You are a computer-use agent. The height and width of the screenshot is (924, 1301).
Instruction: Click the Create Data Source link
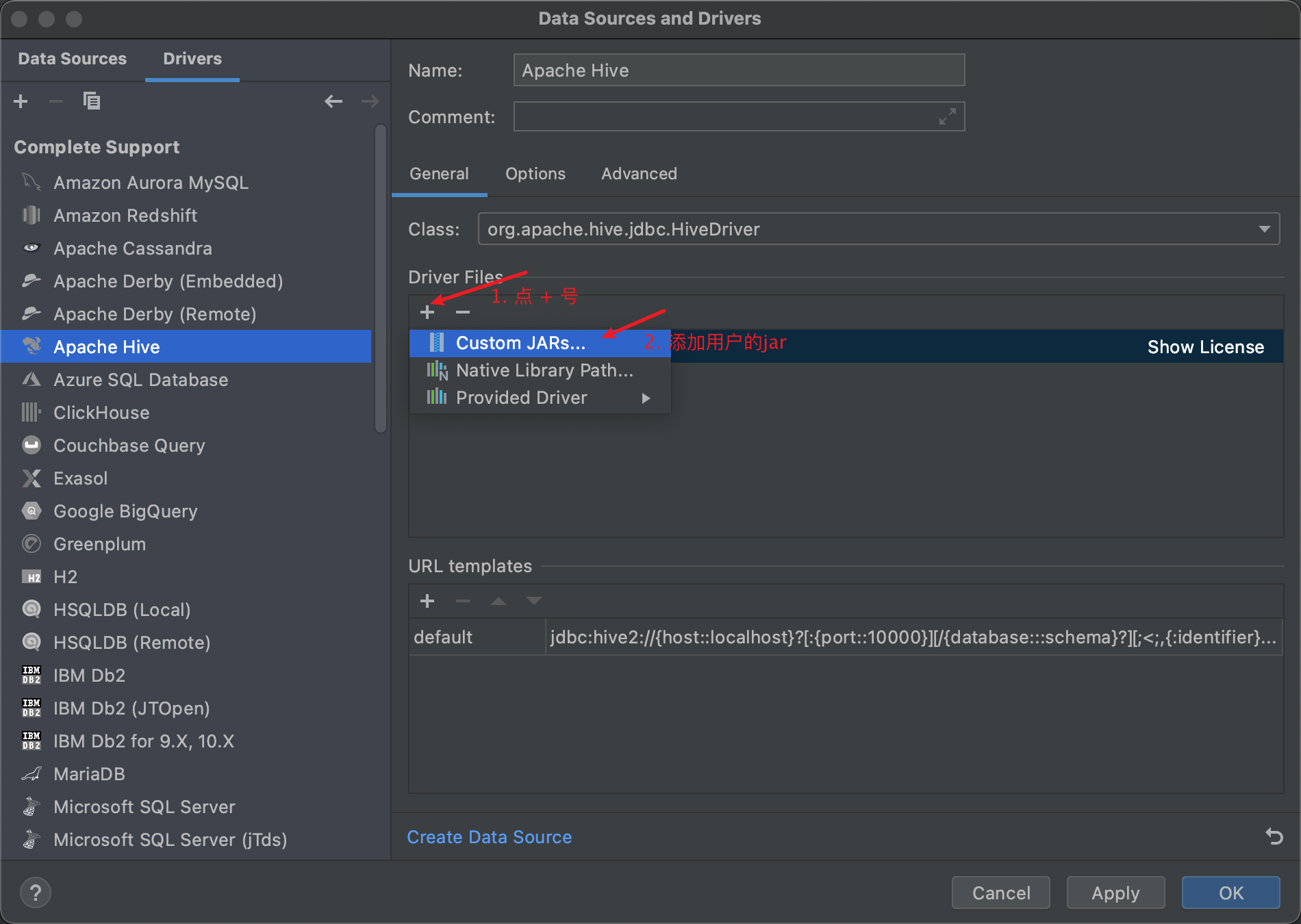tap(489, 836)
